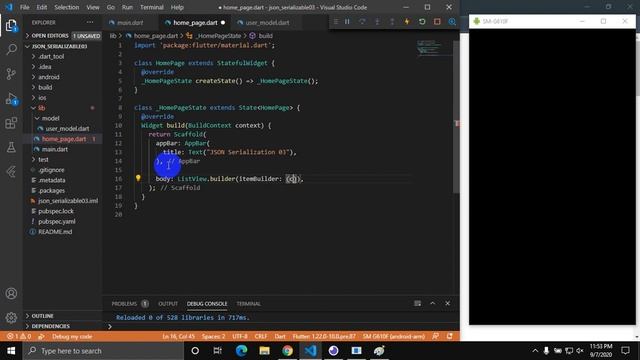Open the Explorer view in activity bar

tap(11, 26)
